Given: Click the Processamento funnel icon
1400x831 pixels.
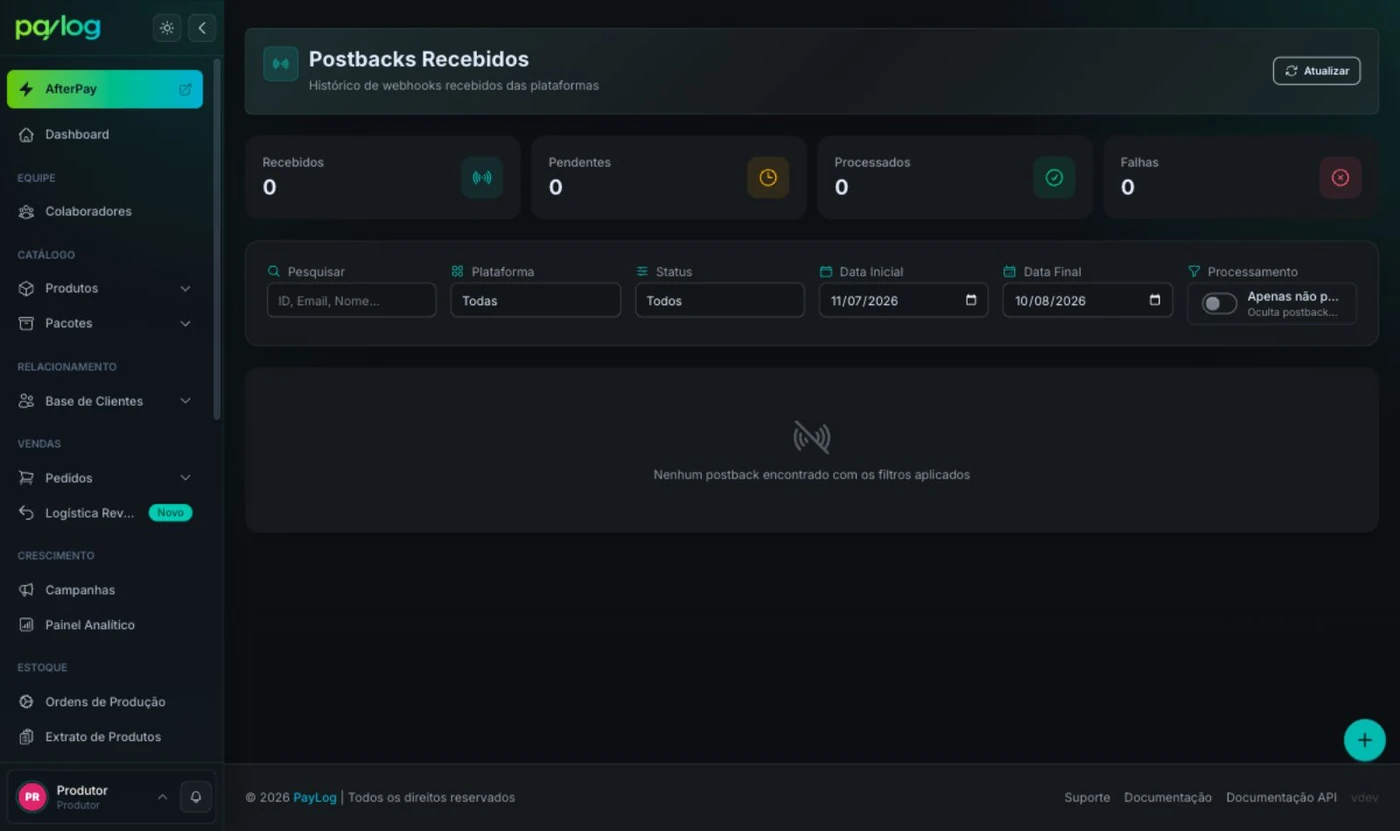Looking at the screenshot, I should tap(1194, 271).
